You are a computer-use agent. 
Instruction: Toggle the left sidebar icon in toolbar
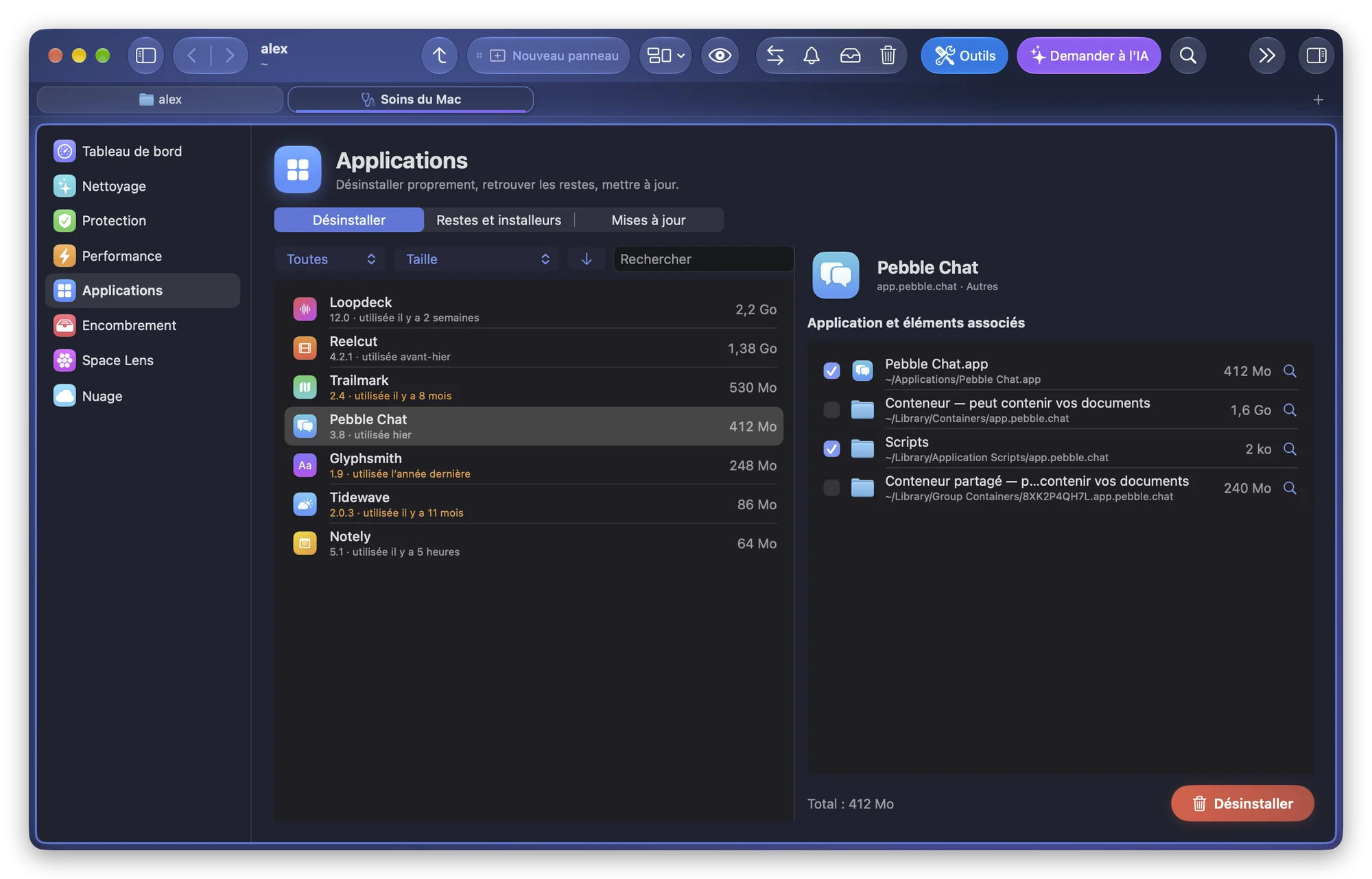[145, 56]
